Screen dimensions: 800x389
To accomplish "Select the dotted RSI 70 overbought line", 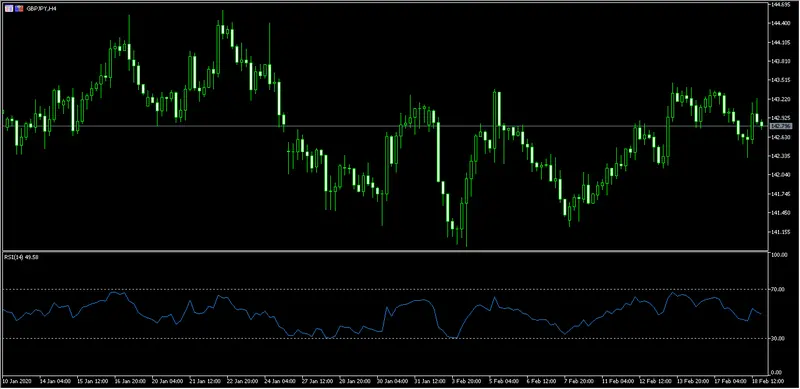I will pos(385,289).
